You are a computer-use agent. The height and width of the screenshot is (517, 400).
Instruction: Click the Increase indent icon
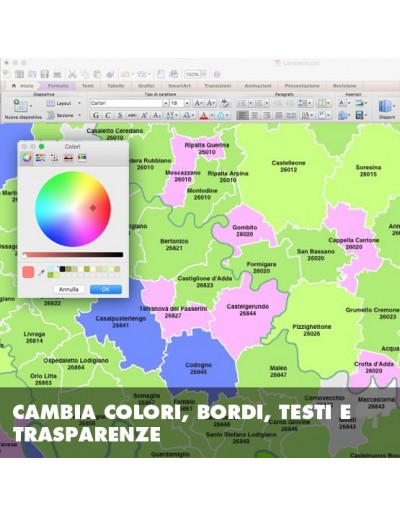(x=289, y=103)
